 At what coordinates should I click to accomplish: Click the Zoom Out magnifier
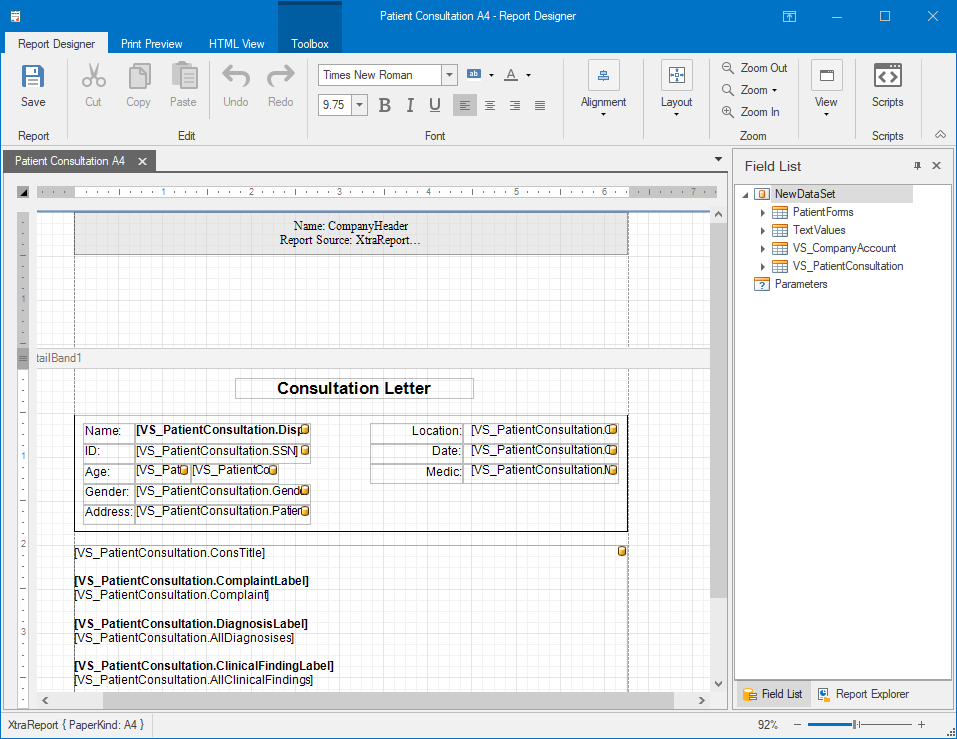[x=728, y=68]
